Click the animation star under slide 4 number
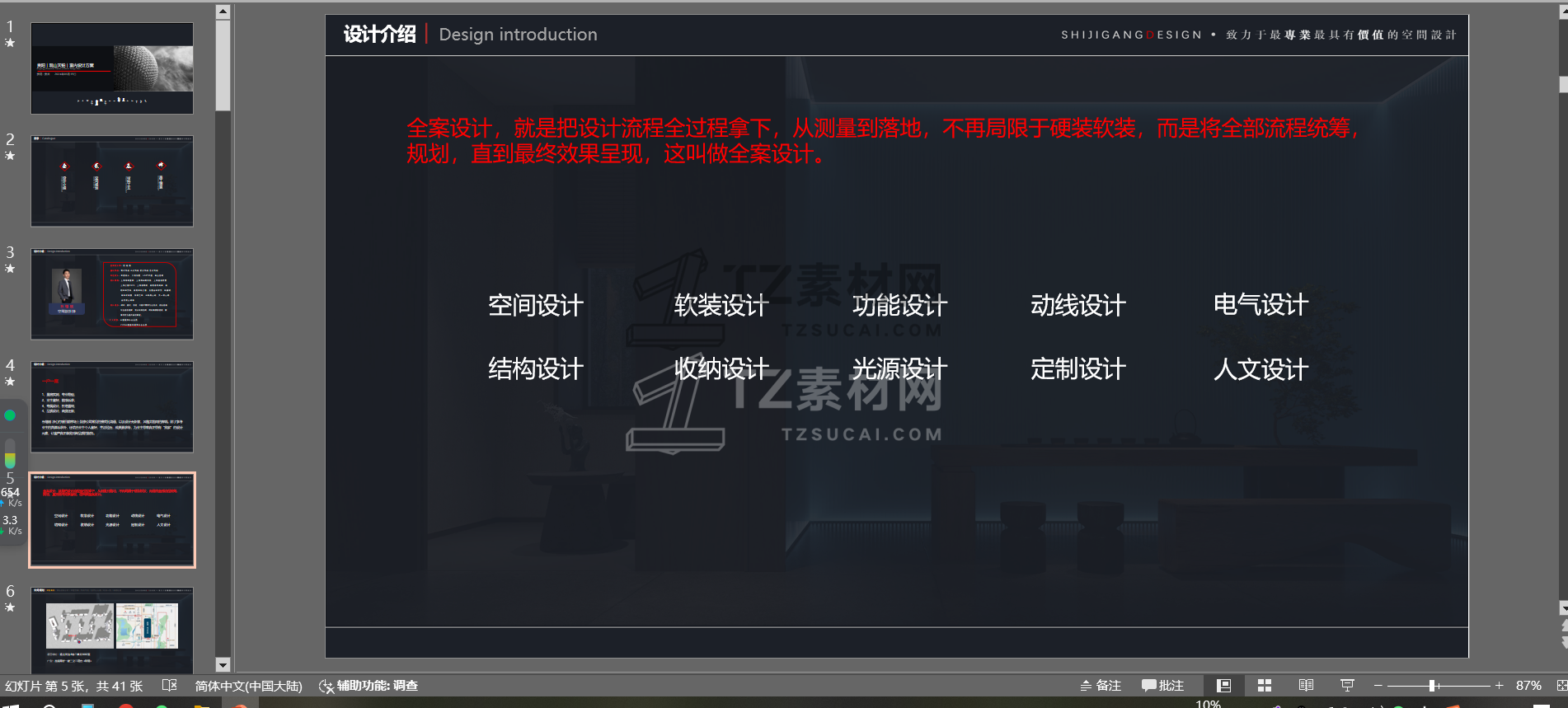The image size is (1568, 708). (10, 382)
